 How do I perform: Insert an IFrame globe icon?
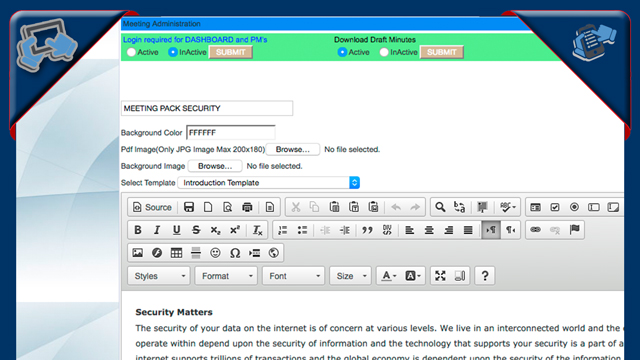tap(273, 253)
